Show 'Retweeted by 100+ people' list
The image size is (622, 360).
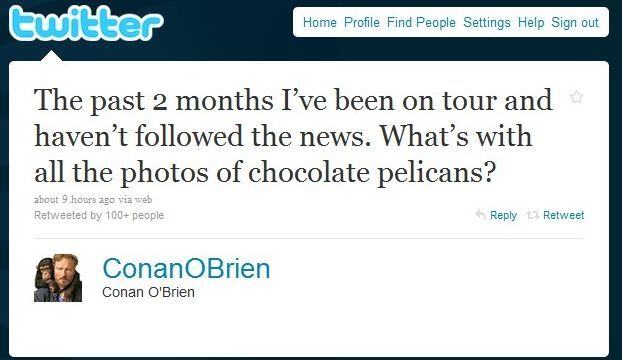[99, 215]
